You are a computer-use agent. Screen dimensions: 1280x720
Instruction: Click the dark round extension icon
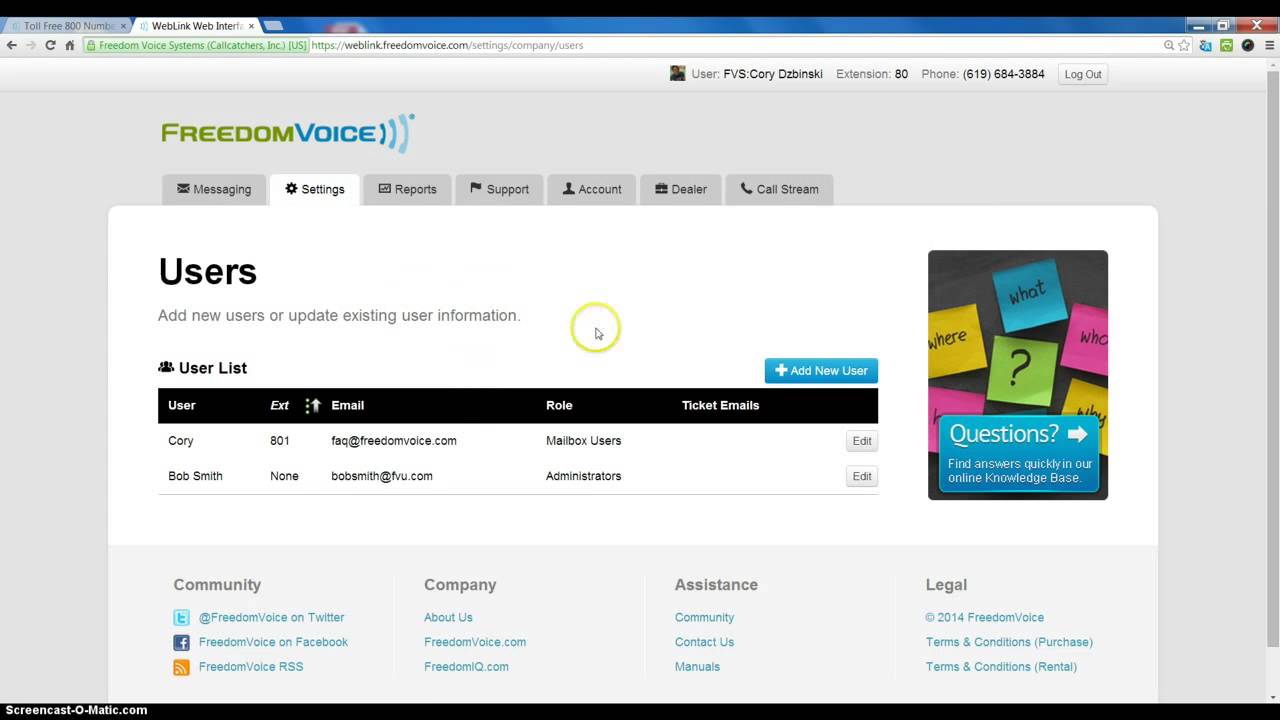1248,45
